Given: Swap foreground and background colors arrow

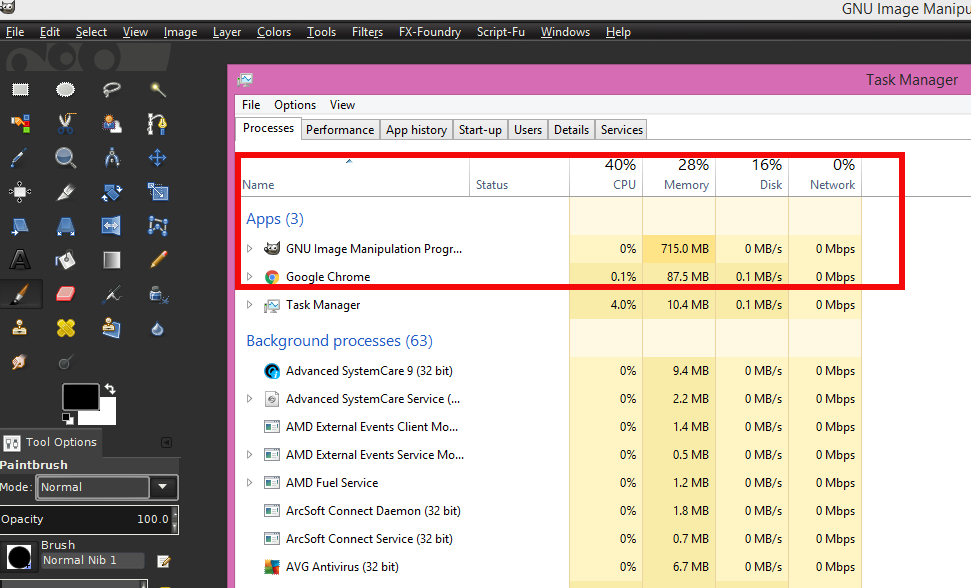Looking at the screenshot, I should (x=109, y=388).
